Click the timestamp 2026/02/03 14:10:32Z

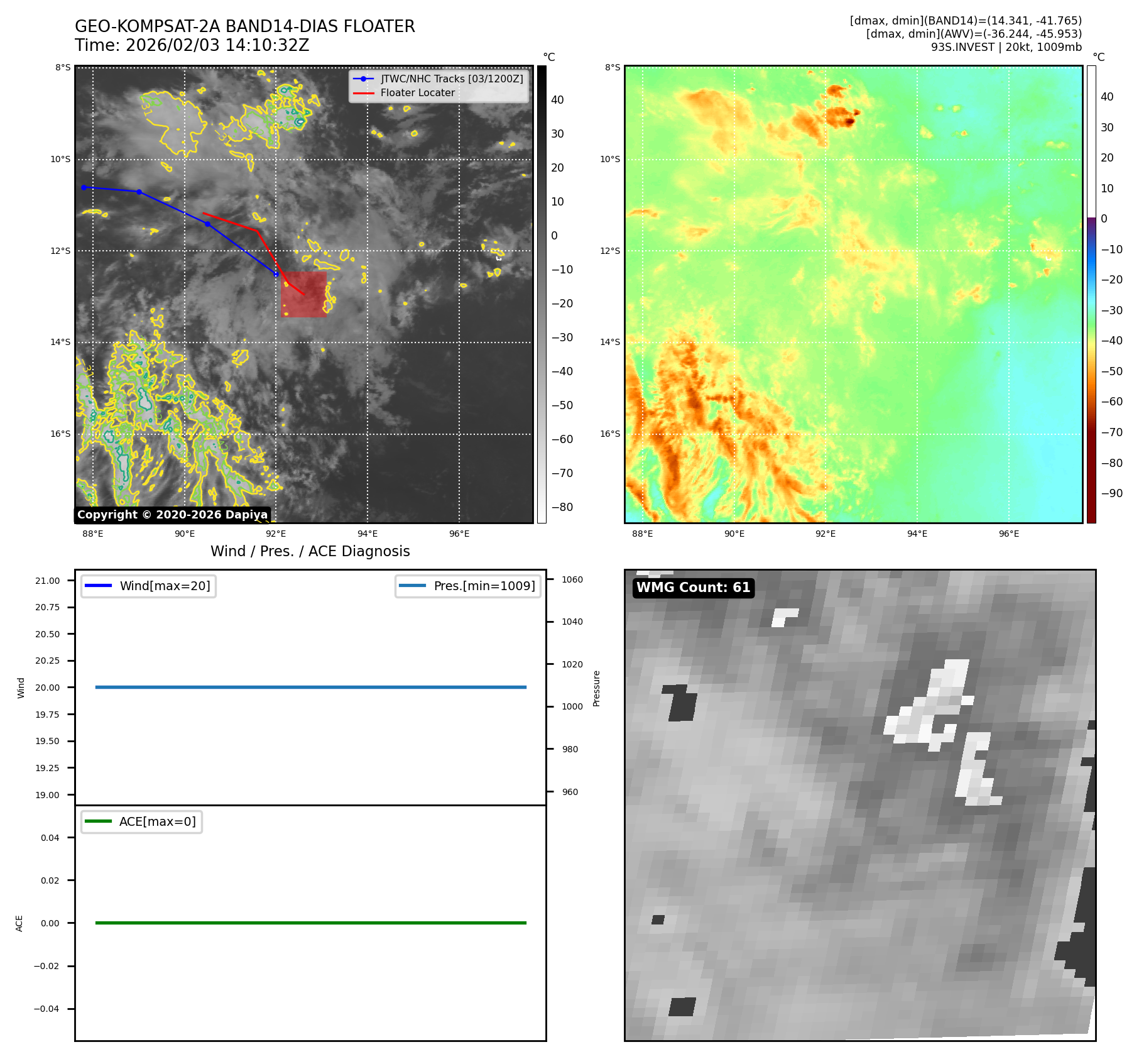click(x=217, y=46)
